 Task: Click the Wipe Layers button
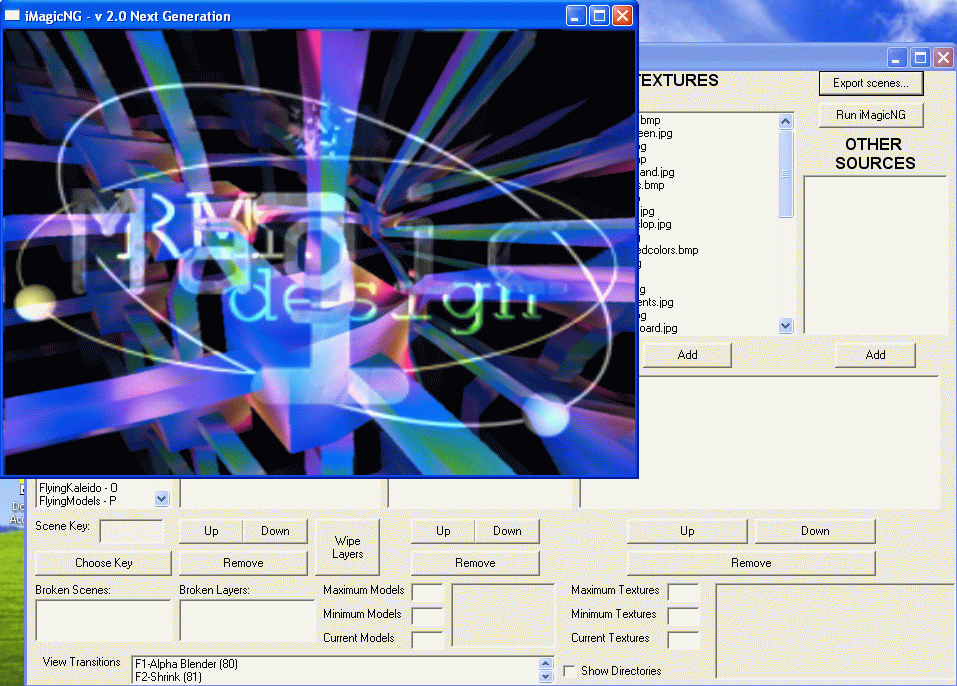tap(347, 547)
